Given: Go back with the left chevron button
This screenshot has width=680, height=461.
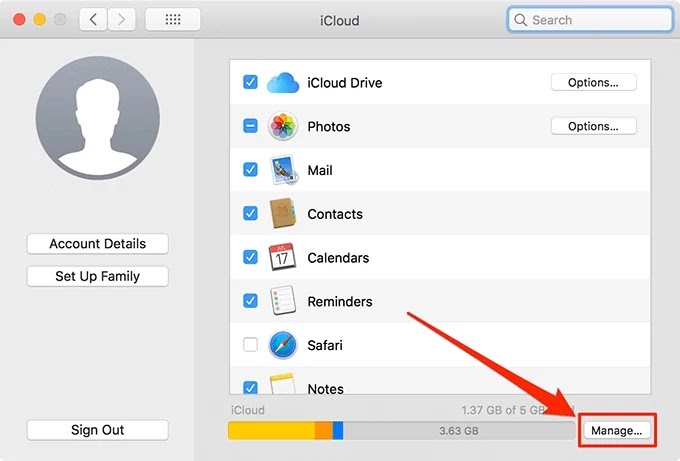Looking at the screenshot, I should click(x=93, y=20).
